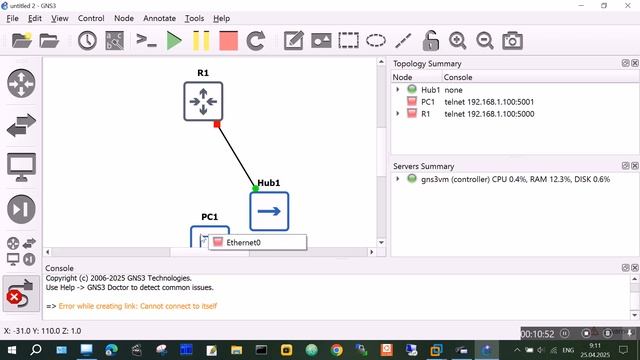Open the Node menu
Screen dimensions: 640x360
point(124,18)
